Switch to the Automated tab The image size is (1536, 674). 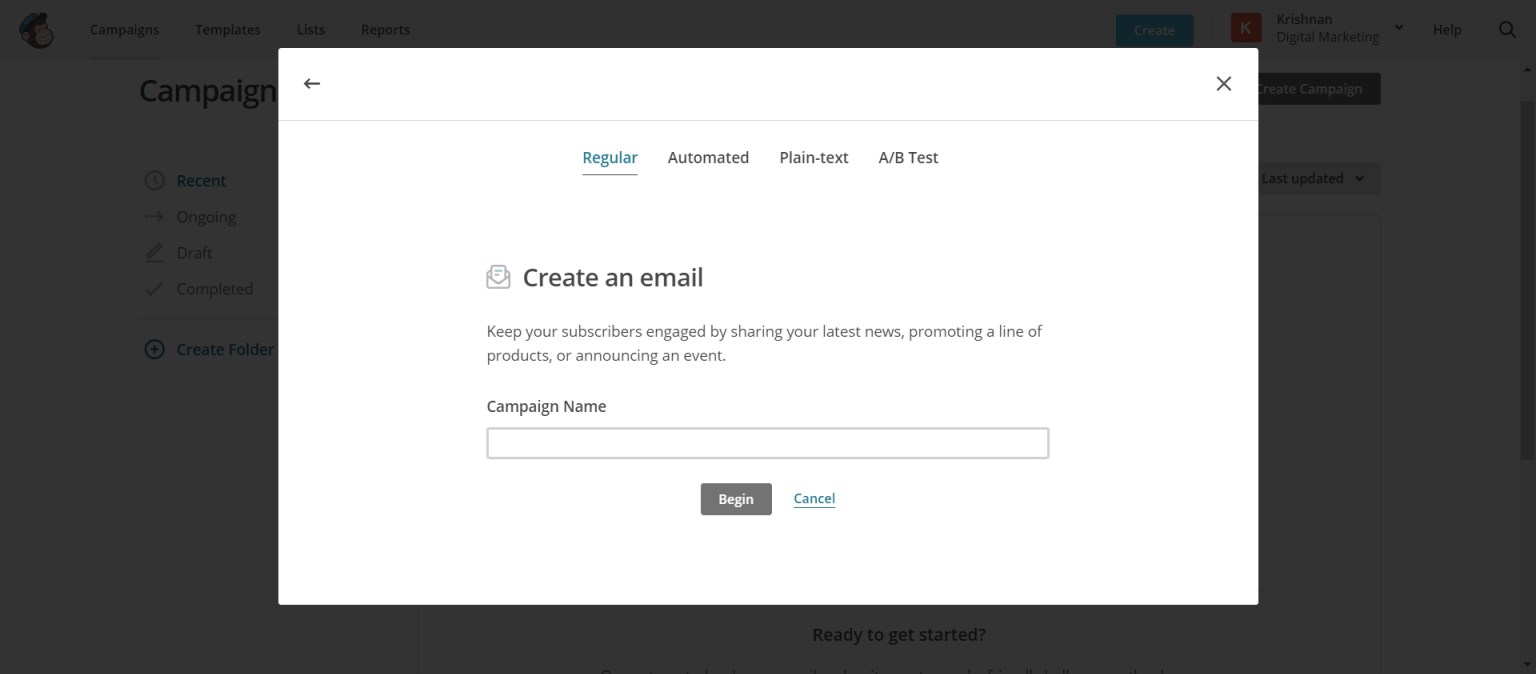coord(708,158)
